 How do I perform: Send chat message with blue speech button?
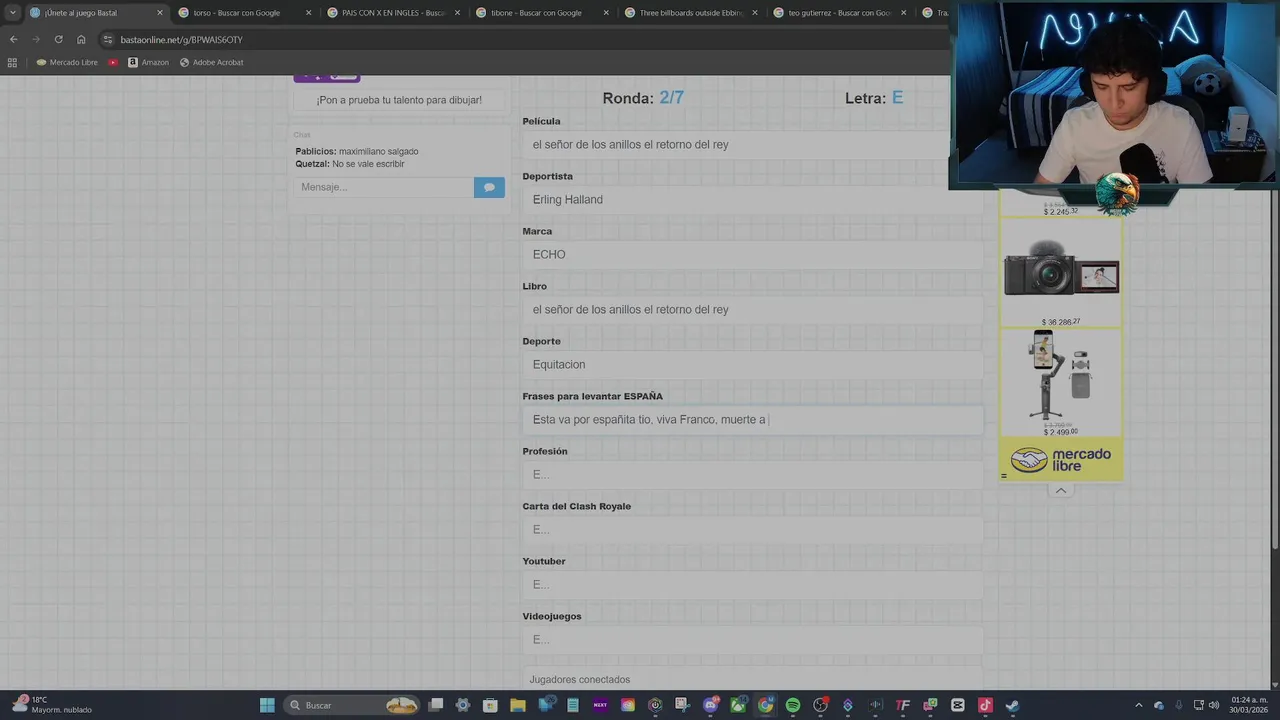click(489, 187)
